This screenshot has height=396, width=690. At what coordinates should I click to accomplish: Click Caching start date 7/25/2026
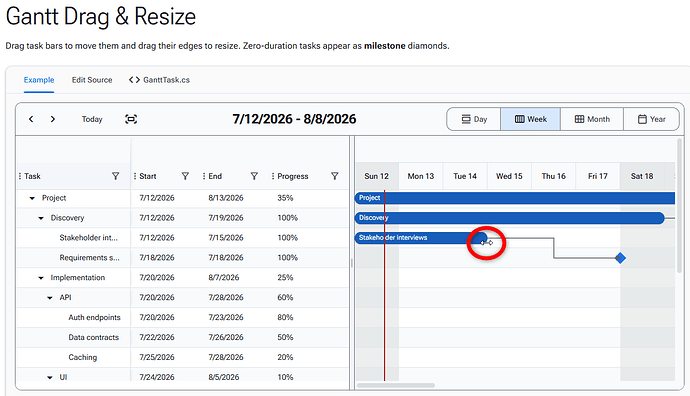click(x=157, y=357)
